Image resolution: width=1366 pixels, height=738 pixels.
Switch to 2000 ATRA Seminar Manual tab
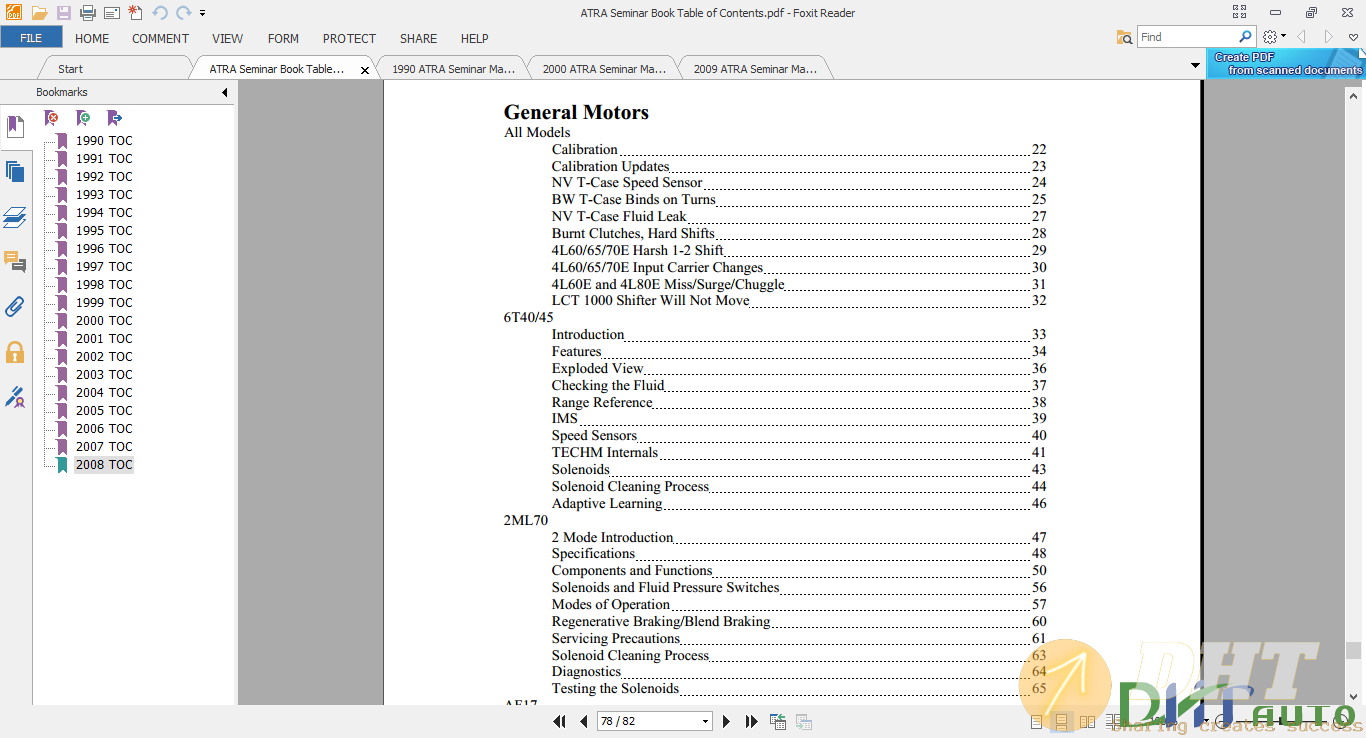point(603,69)
